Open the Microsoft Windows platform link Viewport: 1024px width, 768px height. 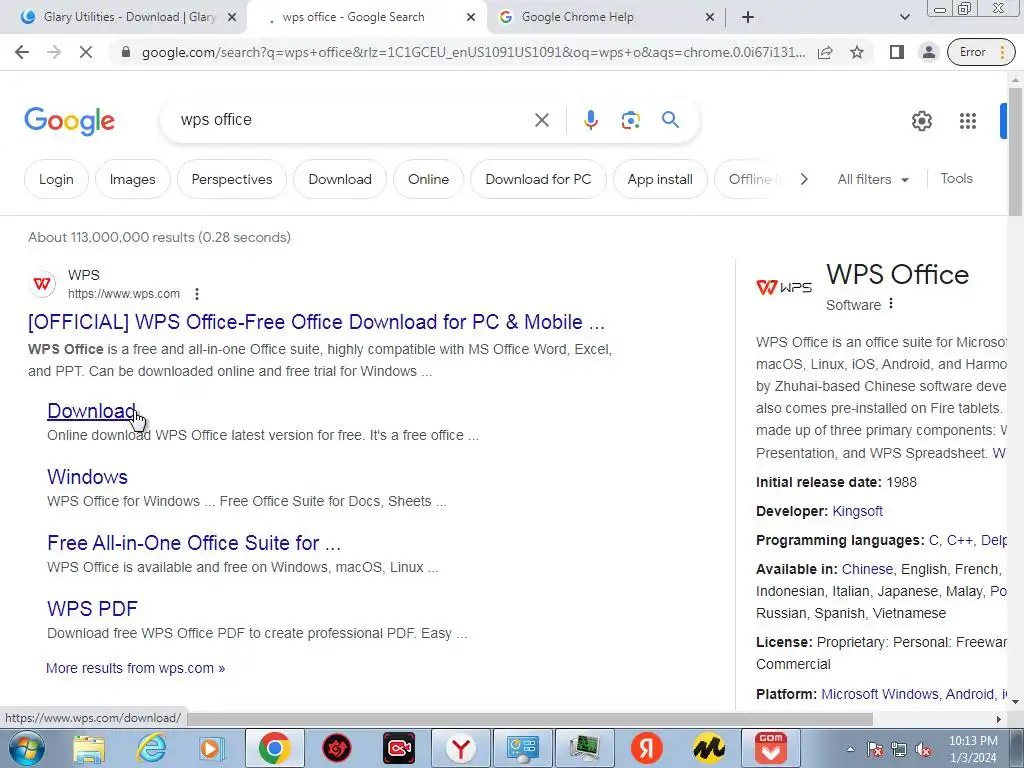(x=879, y=694)
